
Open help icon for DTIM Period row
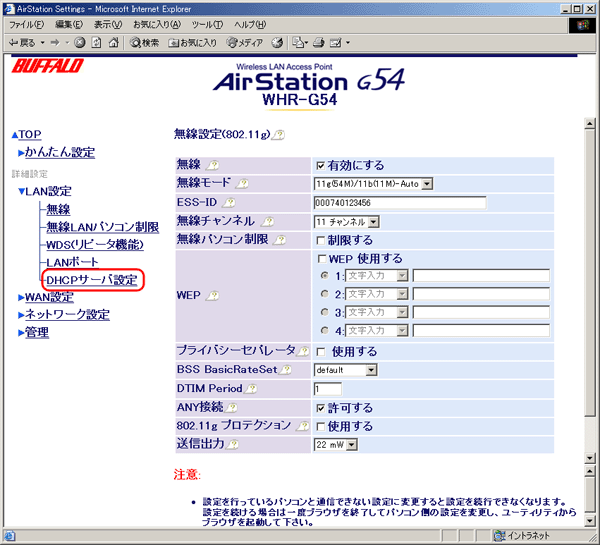251,389
